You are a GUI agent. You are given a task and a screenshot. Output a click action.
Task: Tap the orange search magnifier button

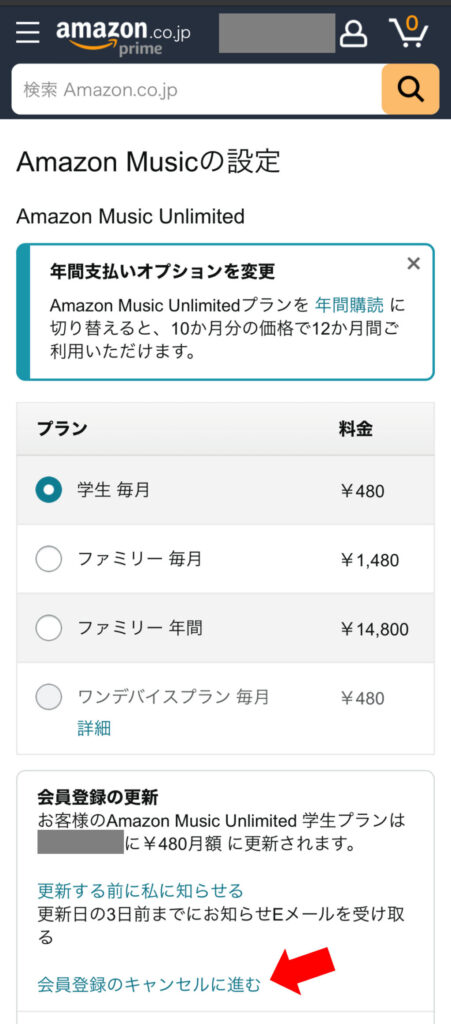[x=411, y=89]
